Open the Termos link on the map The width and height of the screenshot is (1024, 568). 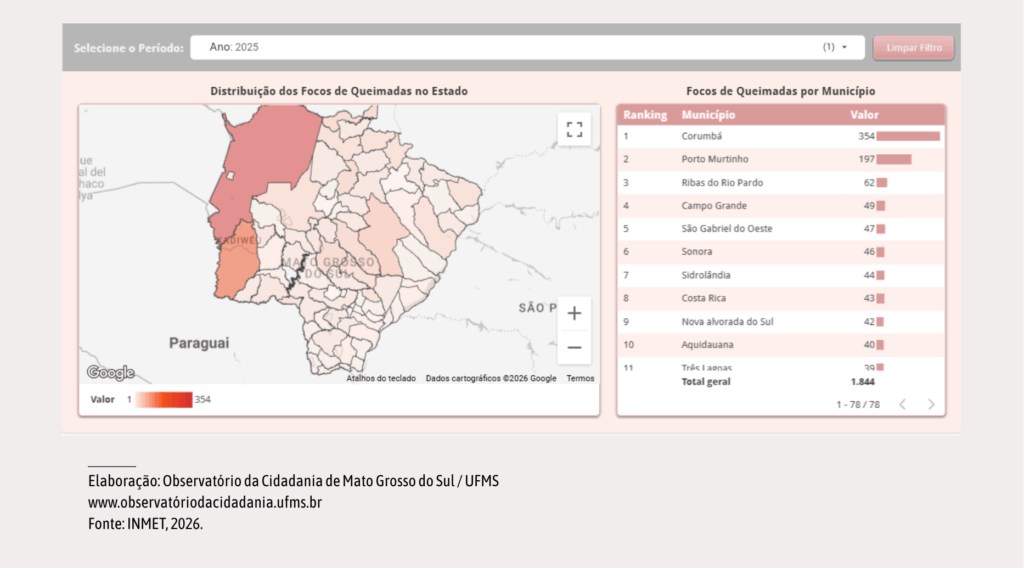click(x=580, y=379)
